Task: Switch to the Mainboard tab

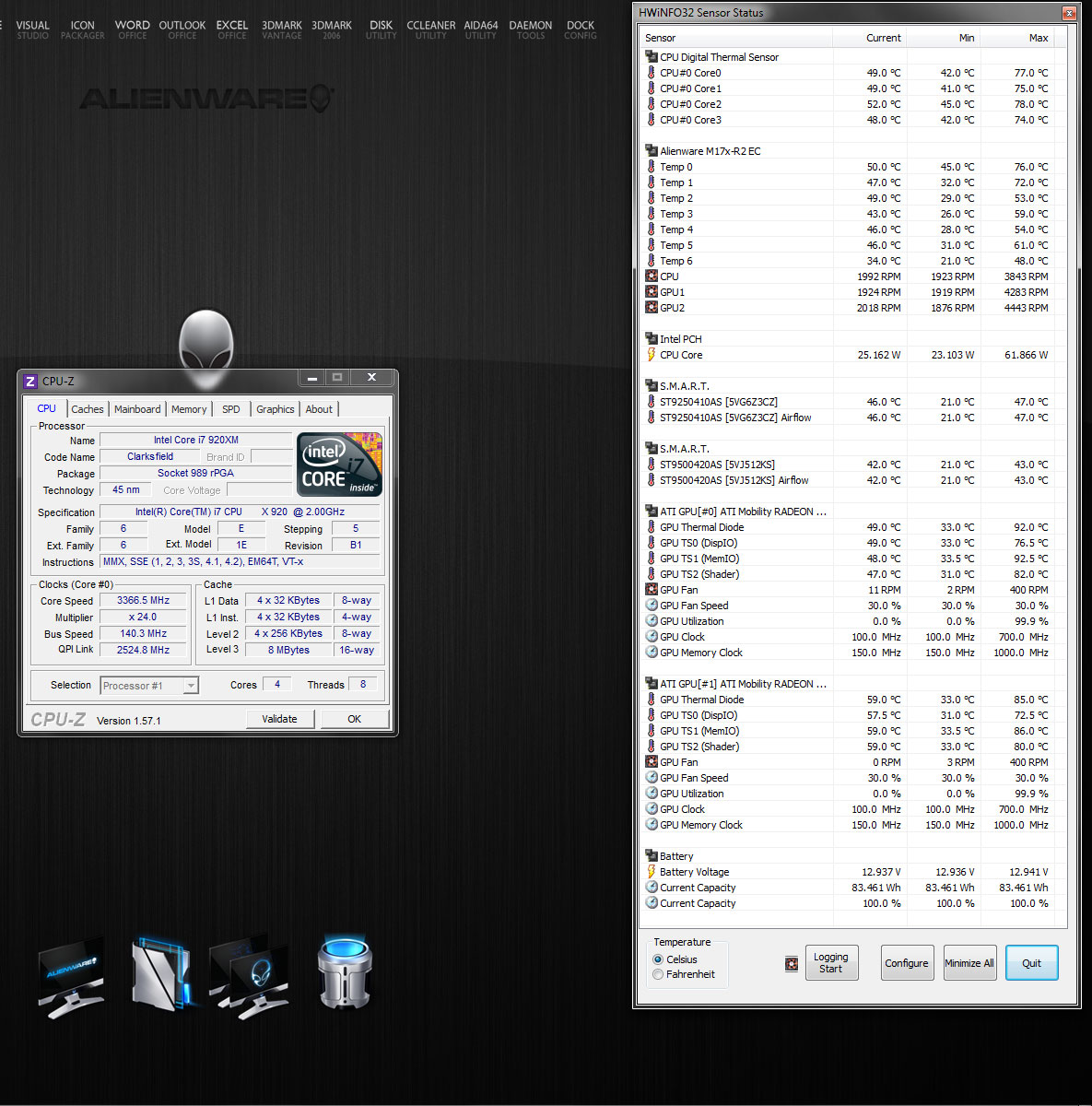Action: pyautogui.click(x=137, y=409)
